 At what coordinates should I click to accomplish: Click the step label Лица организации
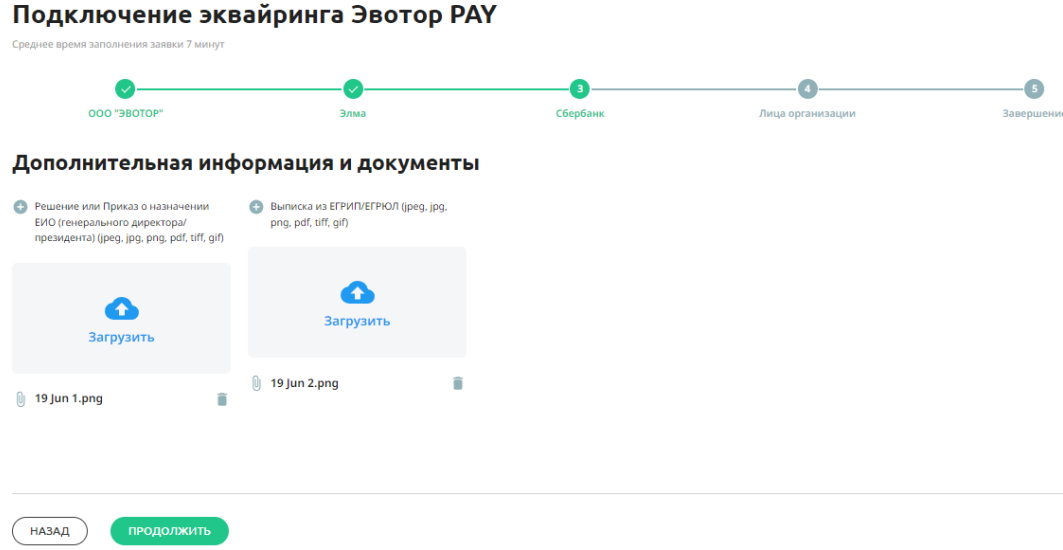[807, 113]
